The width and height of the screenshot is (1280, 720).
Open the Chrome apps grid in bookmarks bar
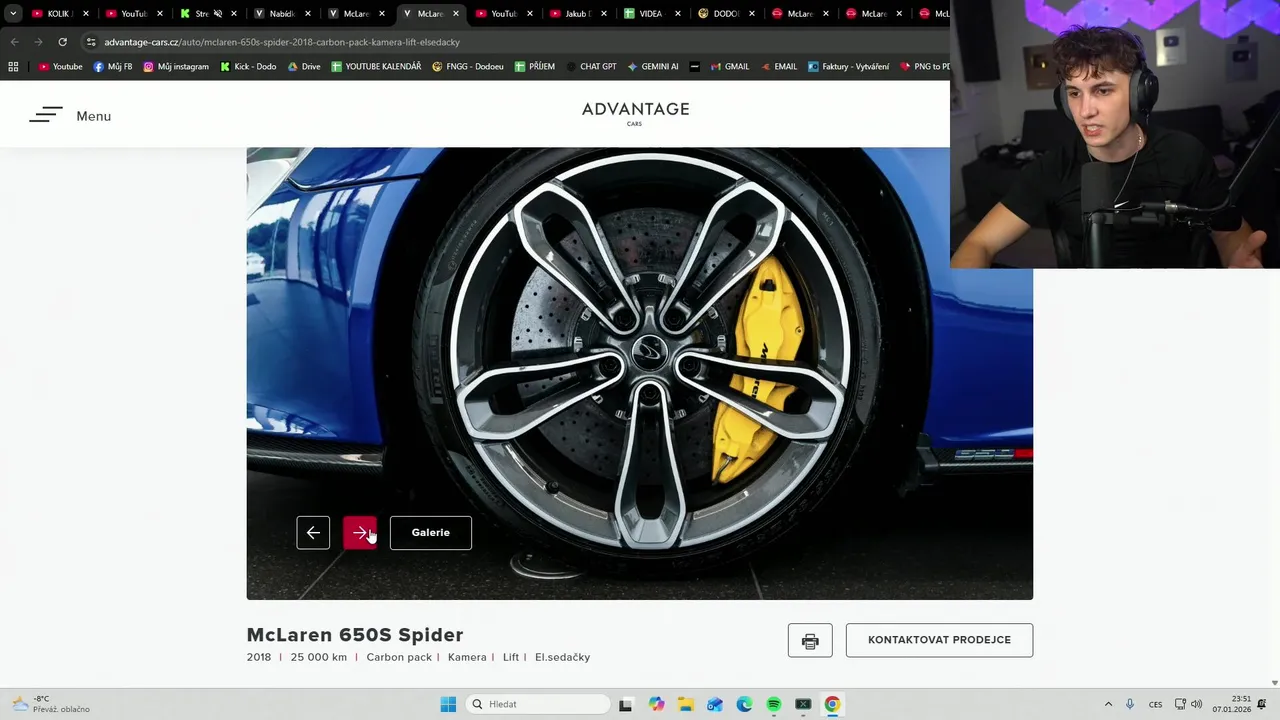coord(13,66)
